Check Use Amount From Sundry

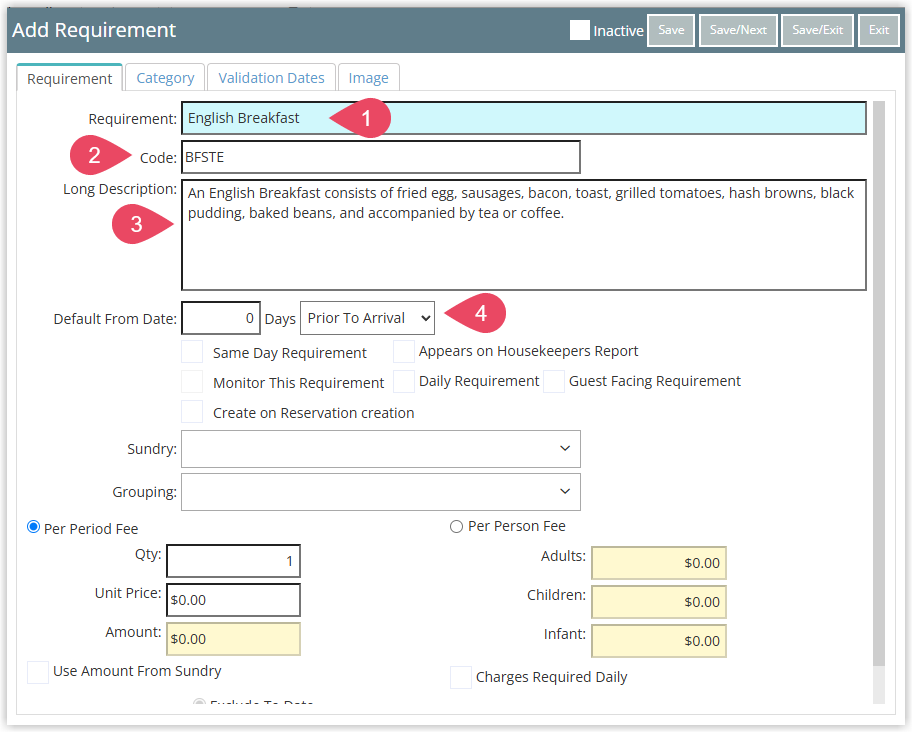tap(38, 672)
